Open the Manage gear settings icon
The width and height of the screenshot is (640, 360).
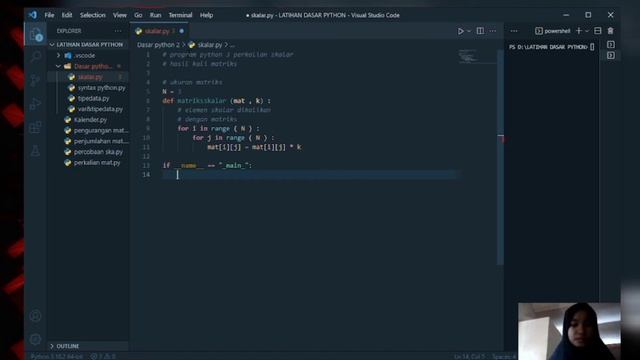[x=36, y=339]
